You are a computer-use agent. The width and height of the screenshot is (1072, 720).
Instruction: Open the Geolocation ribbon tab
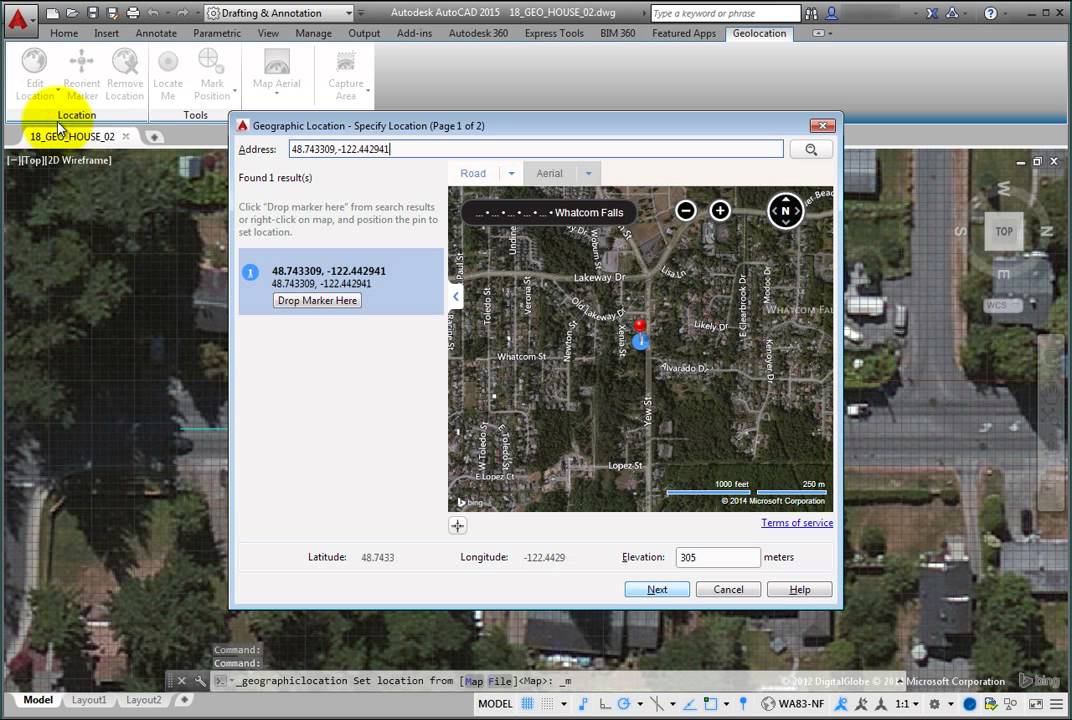pyautogui.click(x=759, y=33)
